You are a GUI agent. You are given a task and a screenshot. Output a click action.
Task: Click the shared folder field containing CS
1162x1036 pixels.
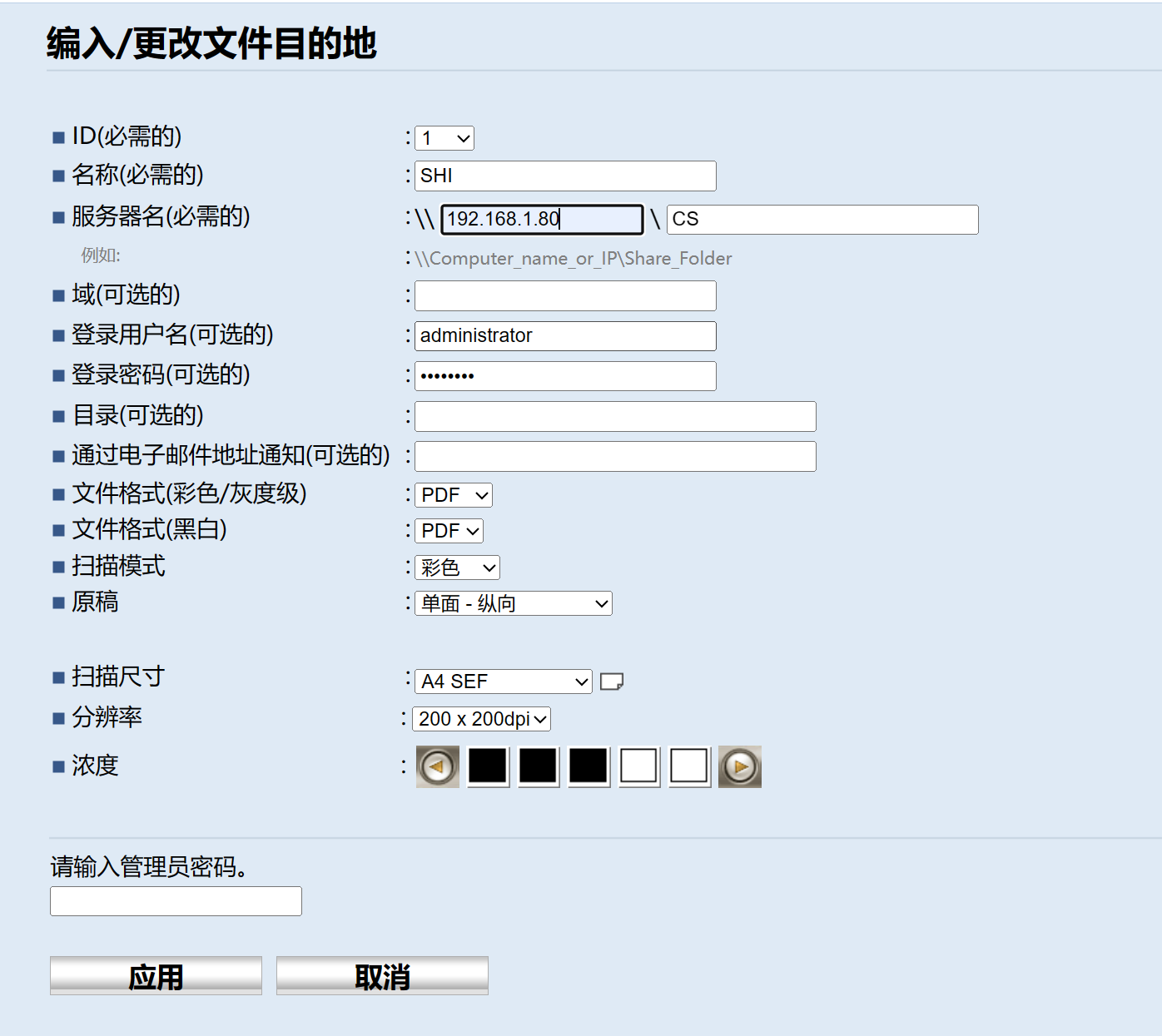pyautogui.click(x=822, y=220)
